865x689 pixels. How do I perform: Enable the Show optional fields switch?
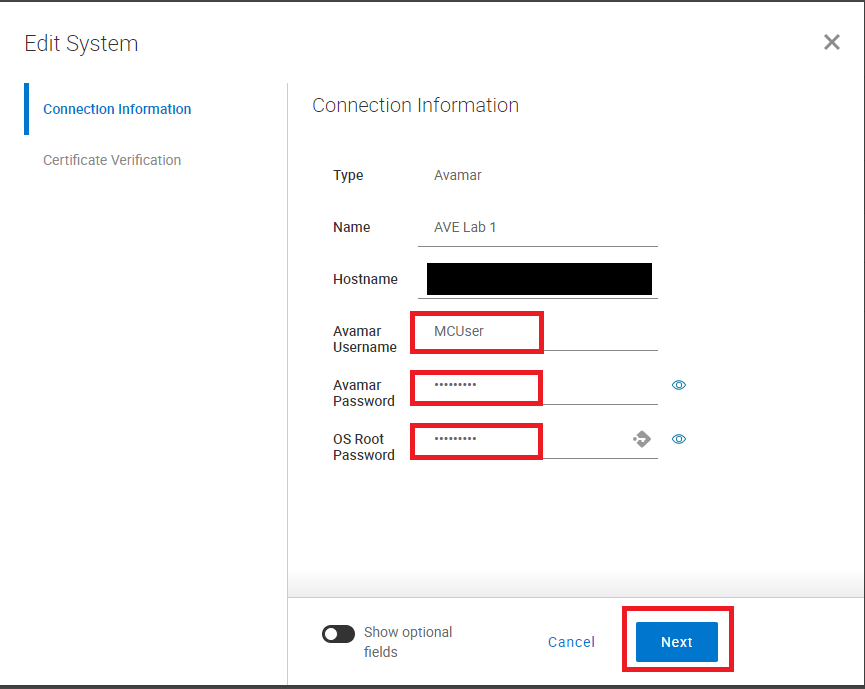pyautogui.click(x=338, y=633)
